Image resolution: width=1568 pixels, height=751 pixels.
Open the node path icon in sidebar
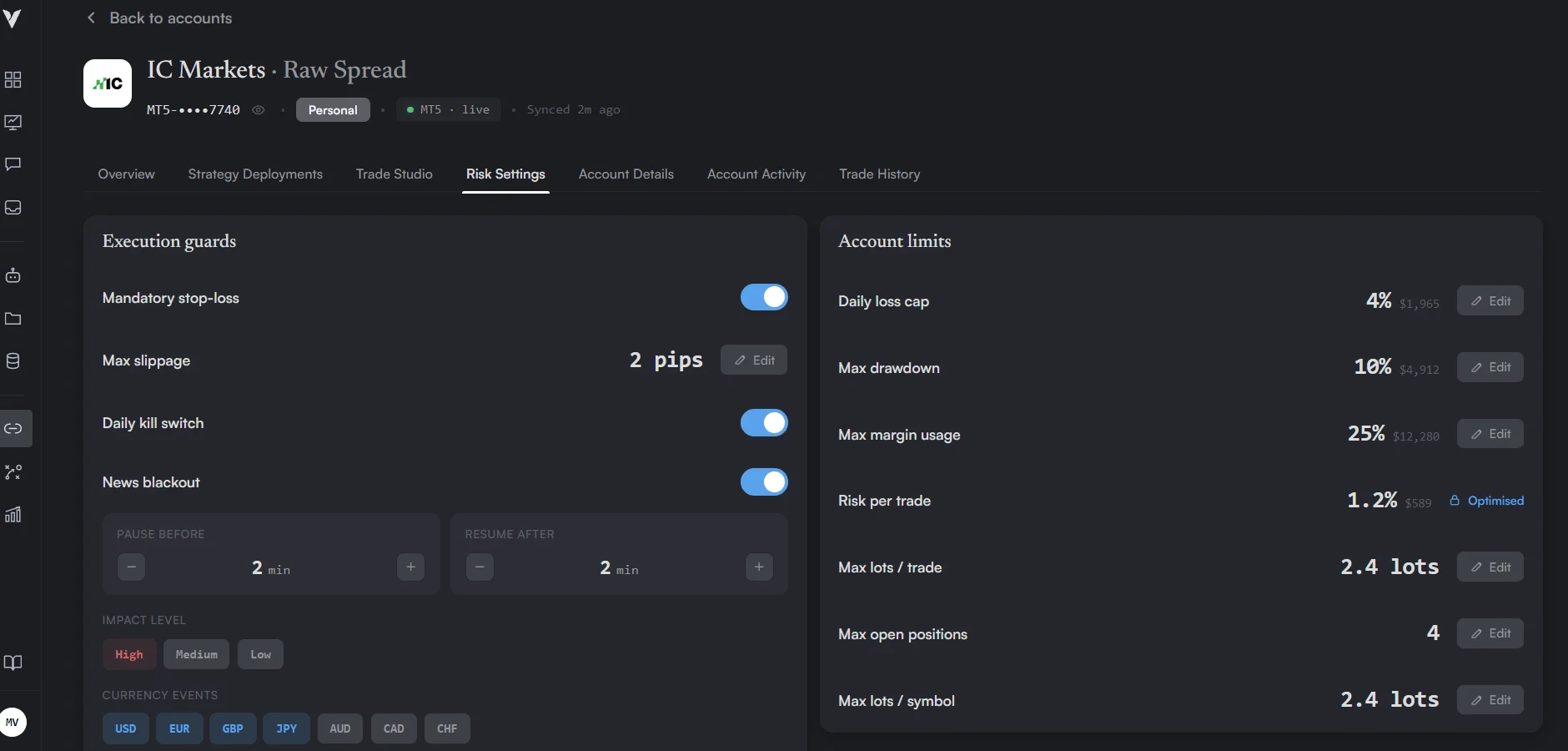click(13, 472)
